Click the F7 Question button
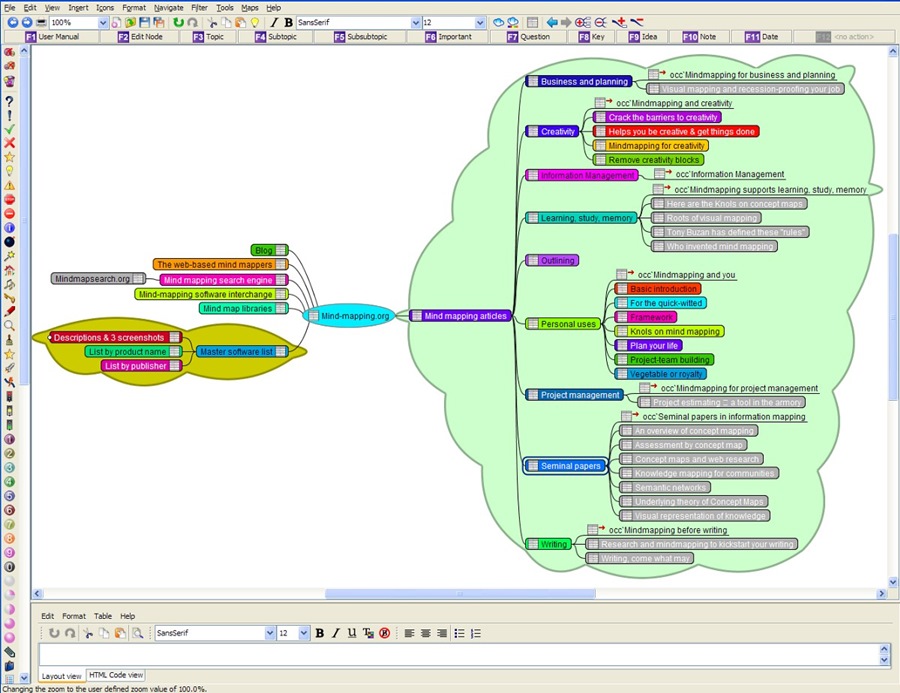The width and height of the screenshot is (900, 693). (x=529, y=37)
